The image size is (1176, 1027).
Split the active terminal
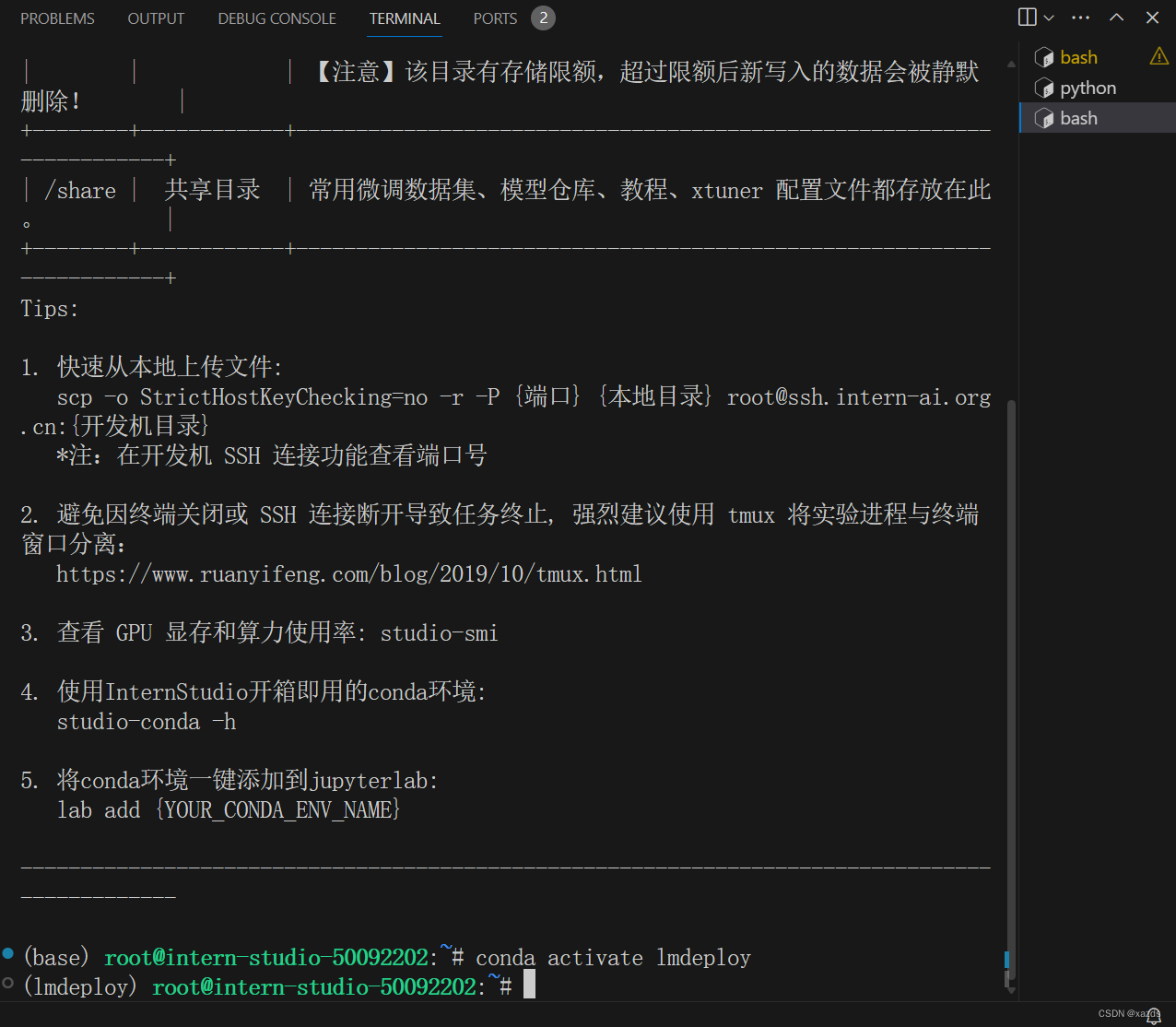[1026, 17]
